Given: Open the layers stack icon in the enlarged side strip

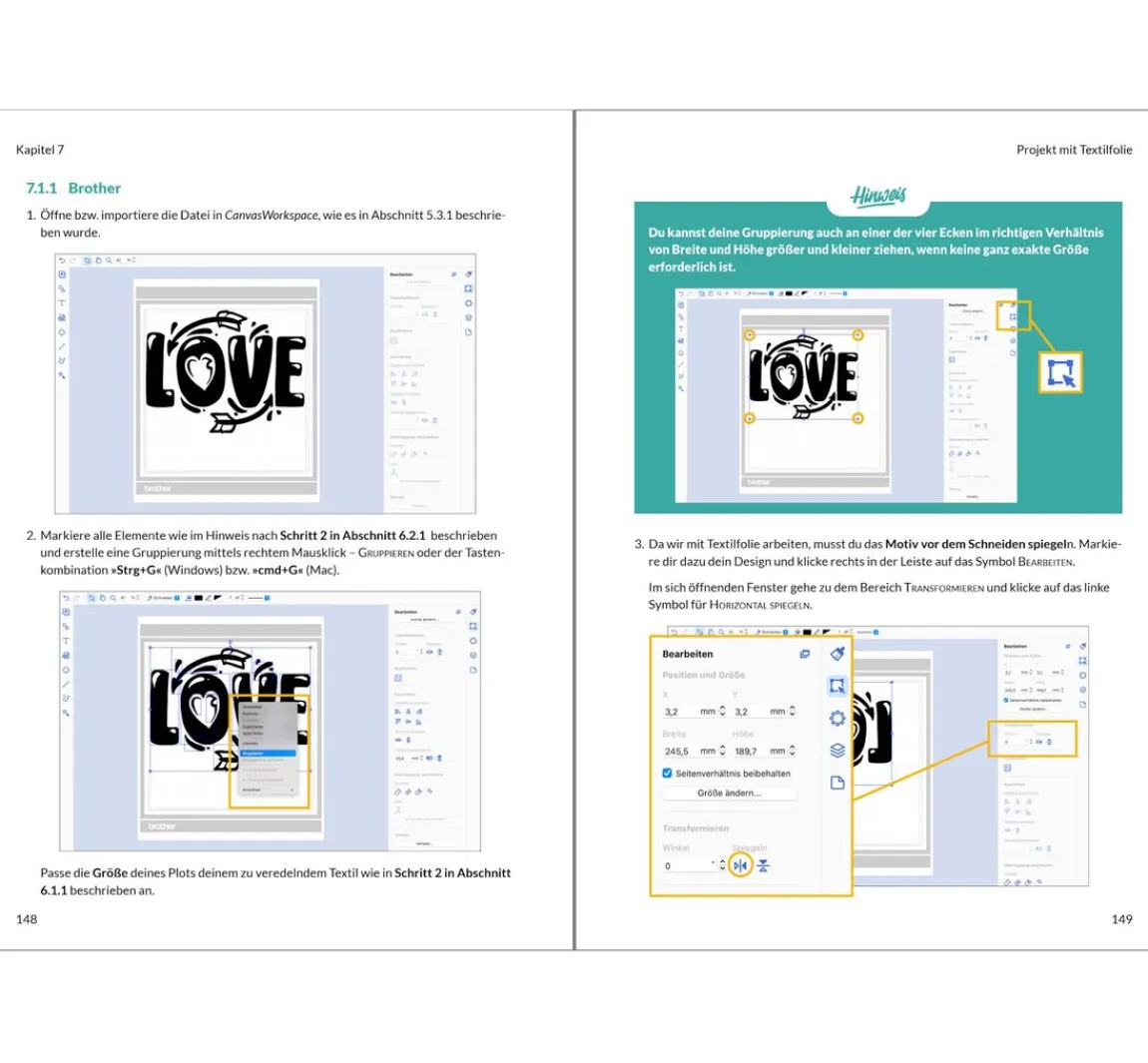Looking at the screenshot, I should (838, 751).
